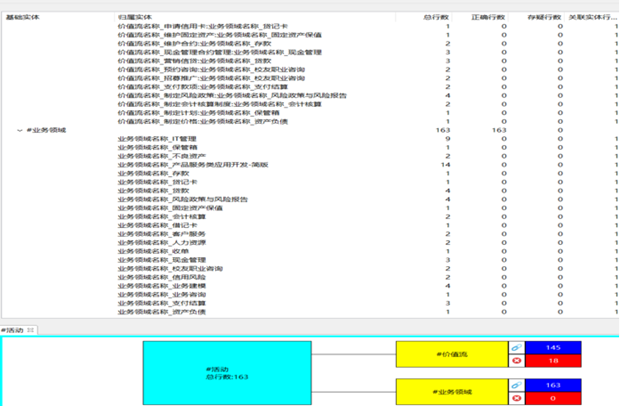Viewport: 620px width, 406px height.
Task: Click link icon beside #业务领域 node
Action: pos(518,385)
